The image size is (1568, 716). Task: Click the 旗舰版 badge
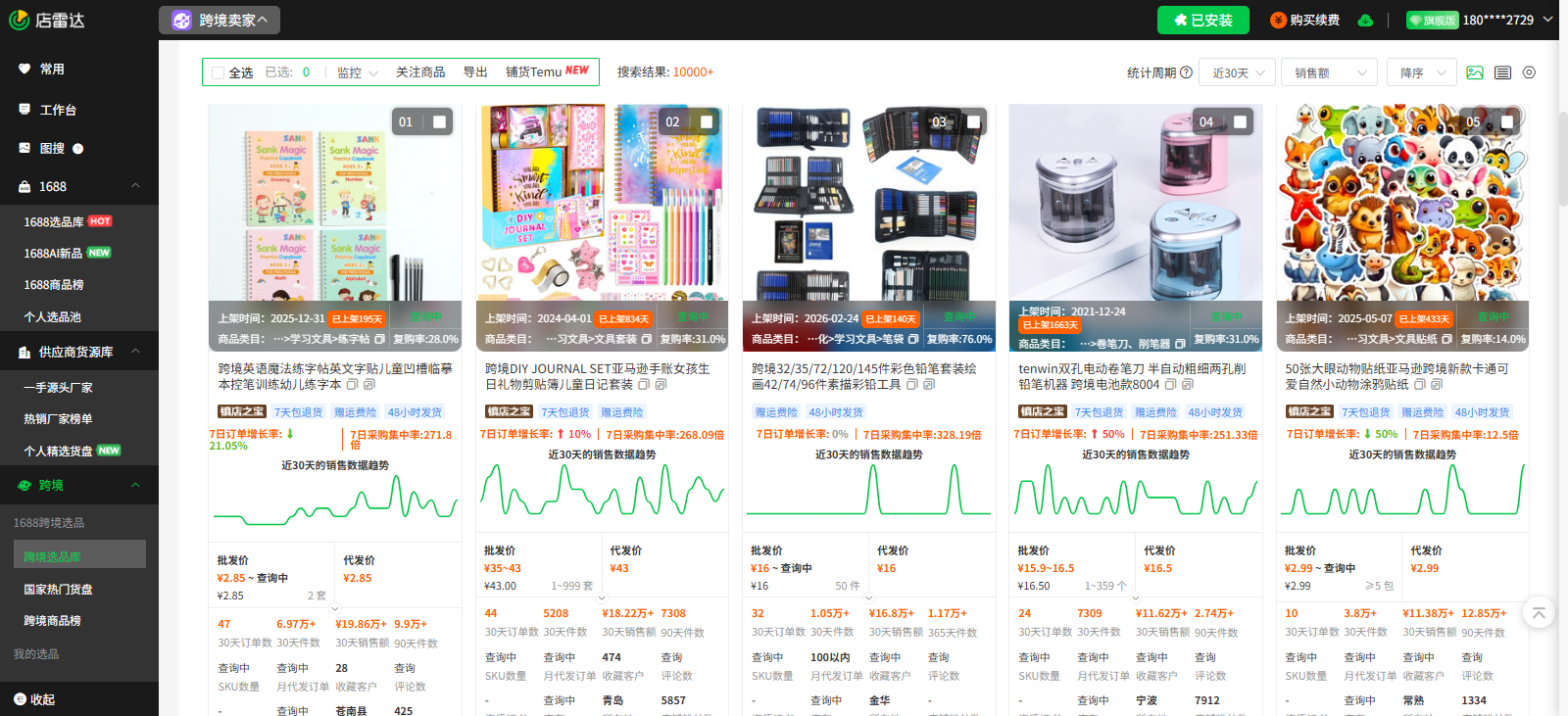click(x=1432, y=20)
